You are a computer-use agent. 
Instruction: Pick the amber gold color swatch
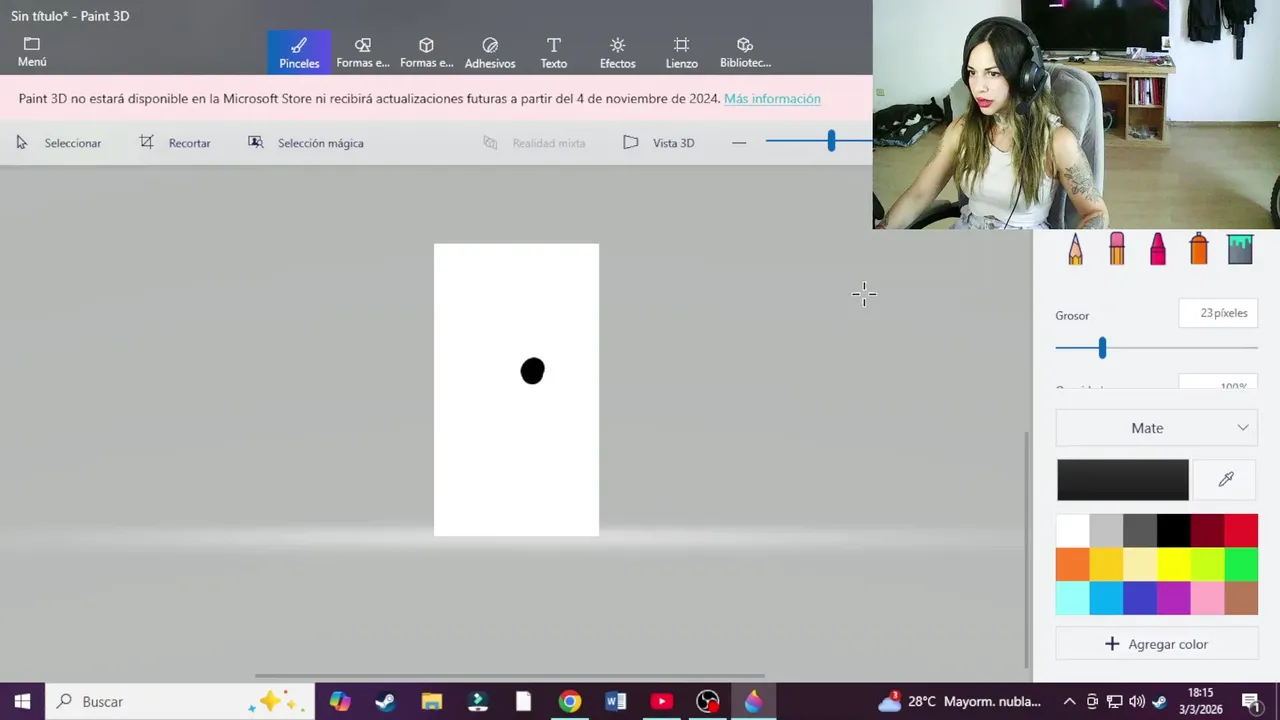(x=1106, y=565)
